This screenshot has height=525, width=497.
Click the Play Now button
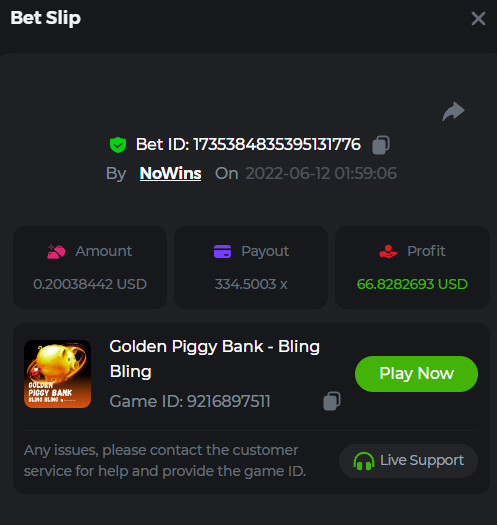[x=416, y=374]
